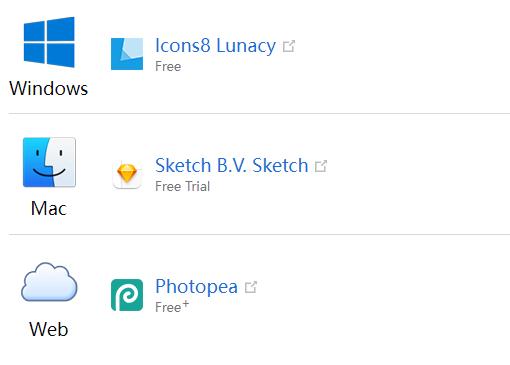Click the Sketch yellow diamond icon
Image resolution: width=510 pixels, height=365 pixels.
pos(127,174)
